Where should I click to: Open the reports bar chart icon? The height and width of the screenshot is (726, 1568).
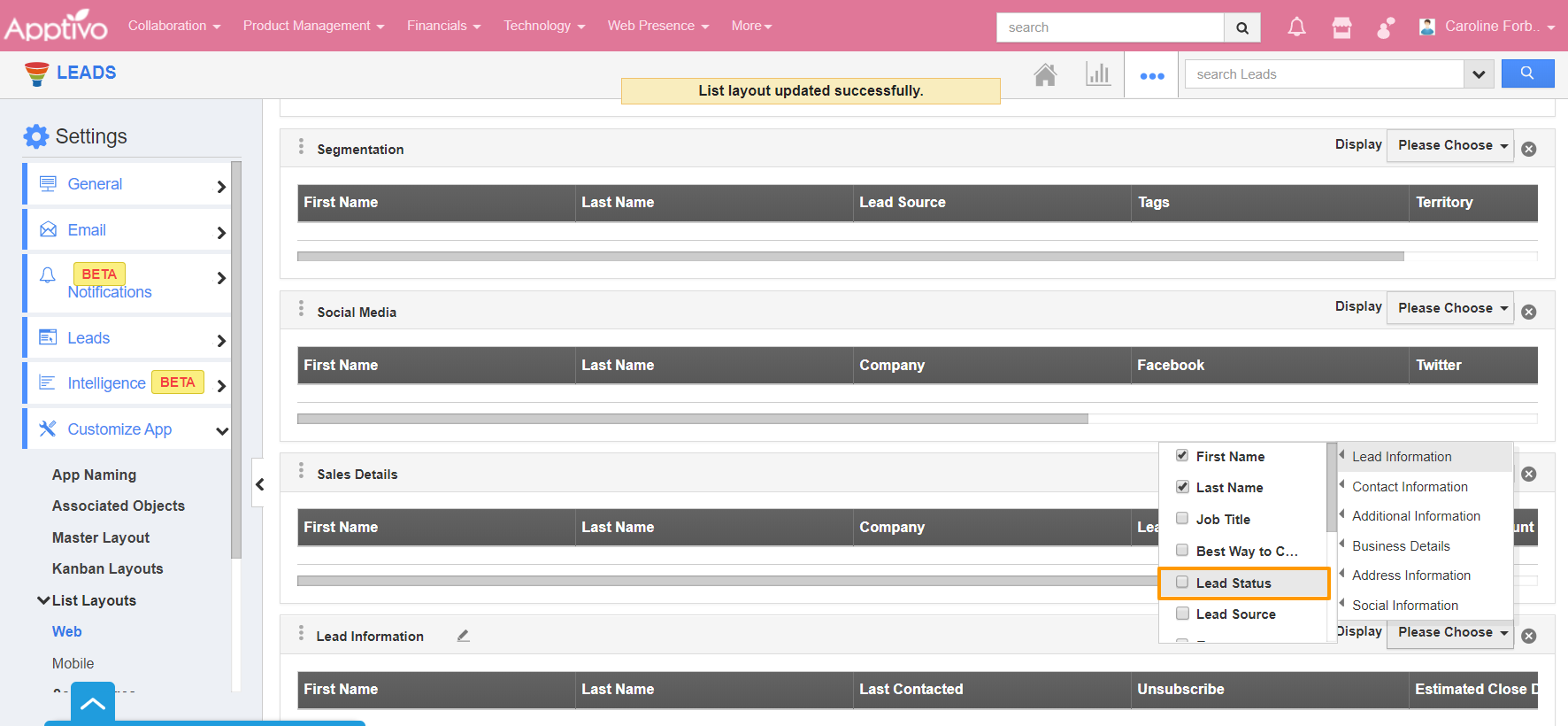[x=1097, y=74]
